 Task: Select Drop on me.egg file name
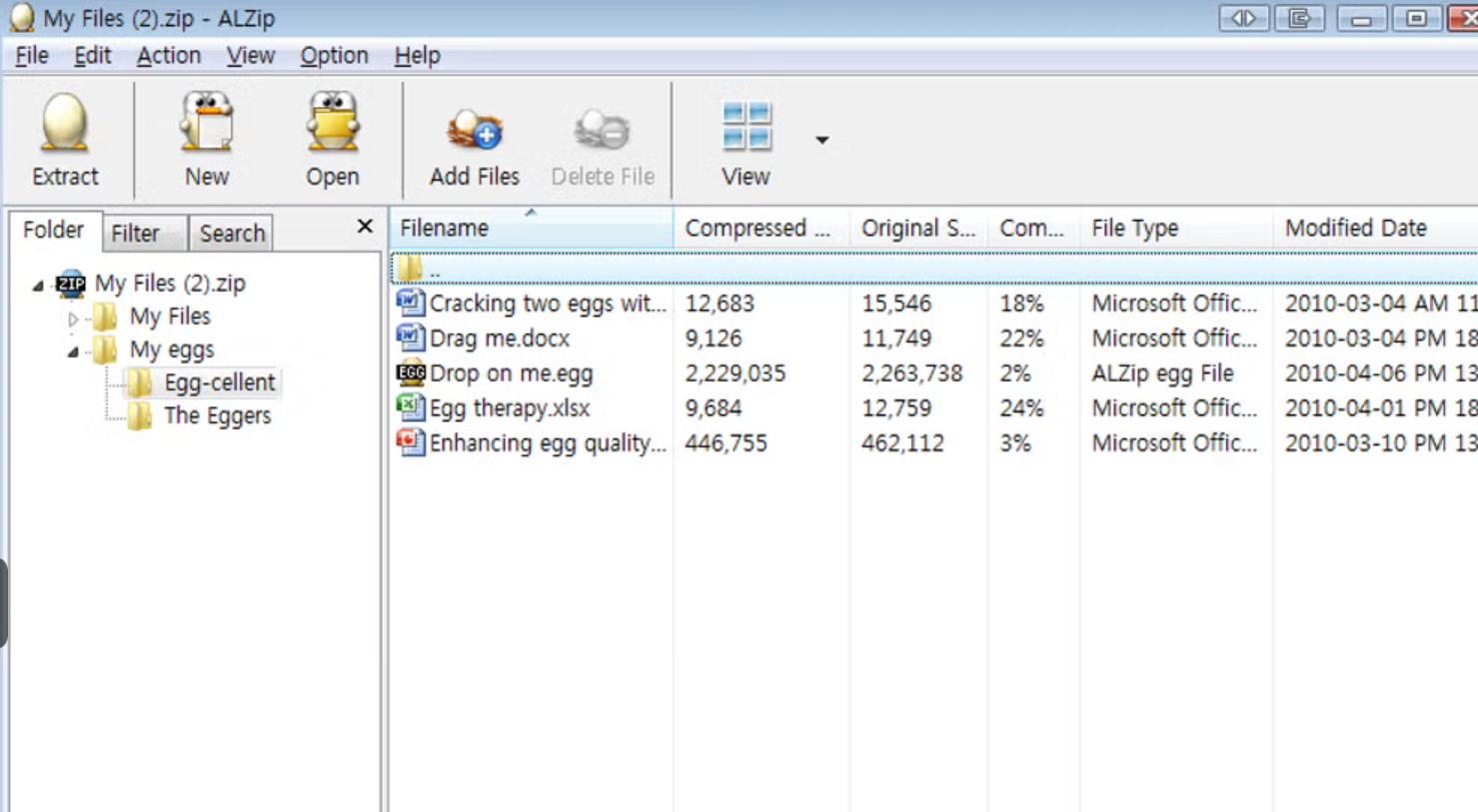coord(511,374)
